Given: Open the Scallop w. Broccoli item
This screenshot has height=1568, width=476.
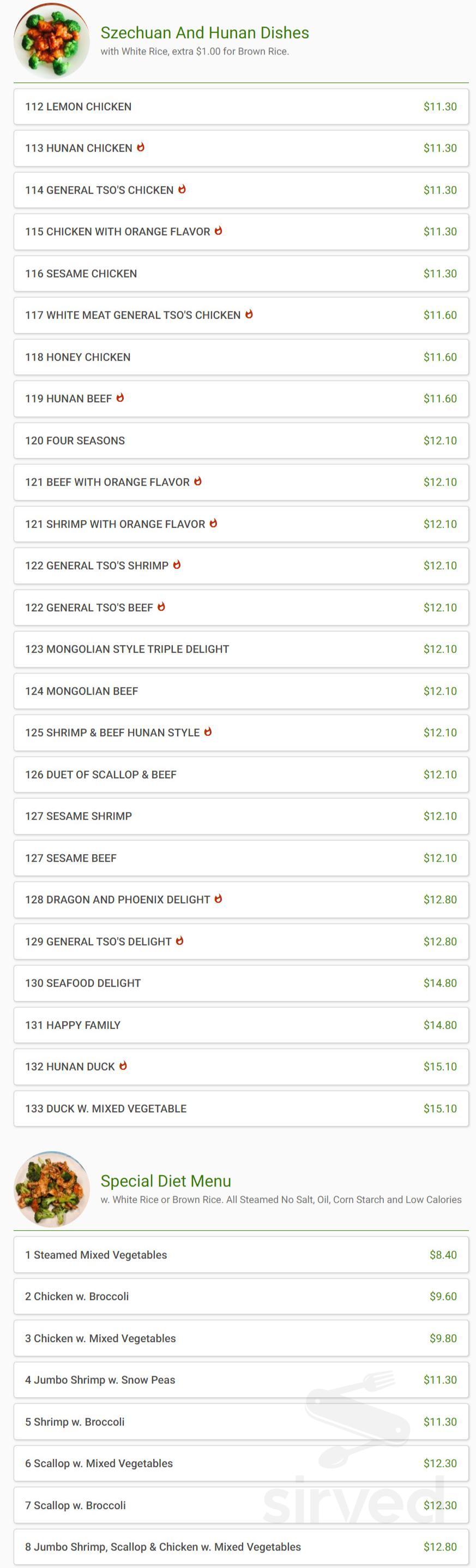Looking at the screenshot, I should coord(238,1506).
